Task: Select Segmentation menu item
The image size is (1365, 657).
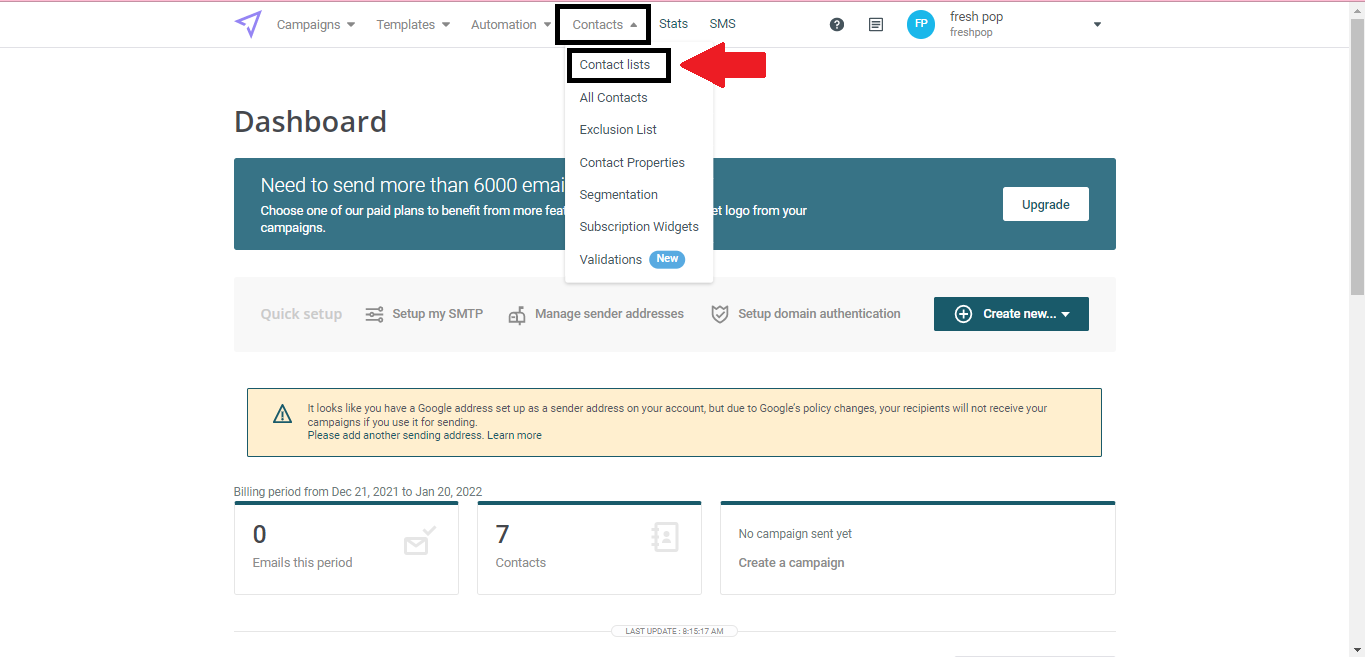Action: [619, 195]
